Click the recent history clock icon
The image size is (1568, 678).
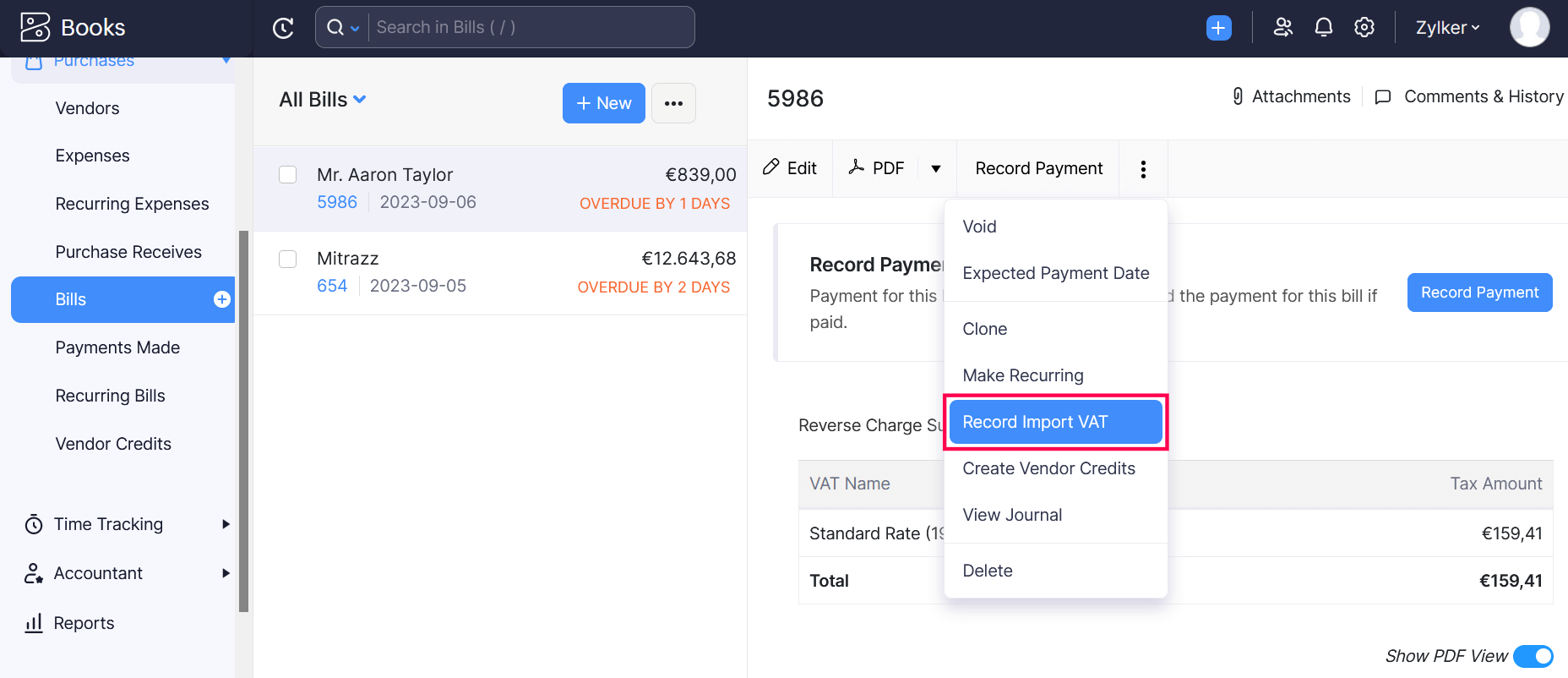click(283, 28)
